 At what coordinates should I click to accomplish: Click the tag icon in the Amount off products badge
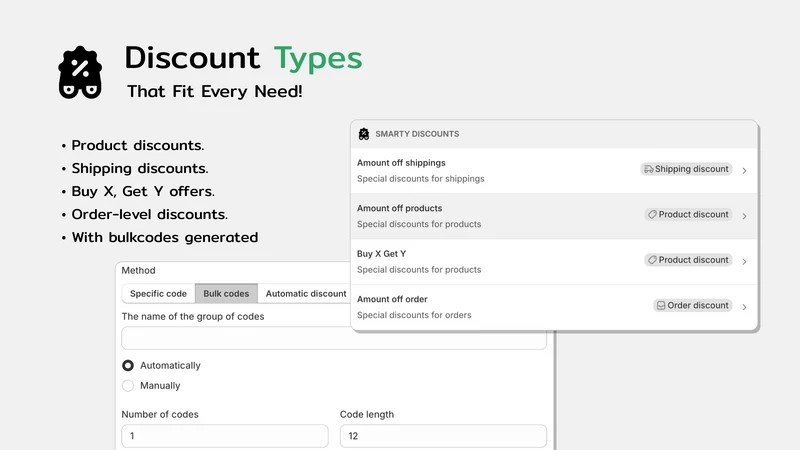click(x=652, y=214)
